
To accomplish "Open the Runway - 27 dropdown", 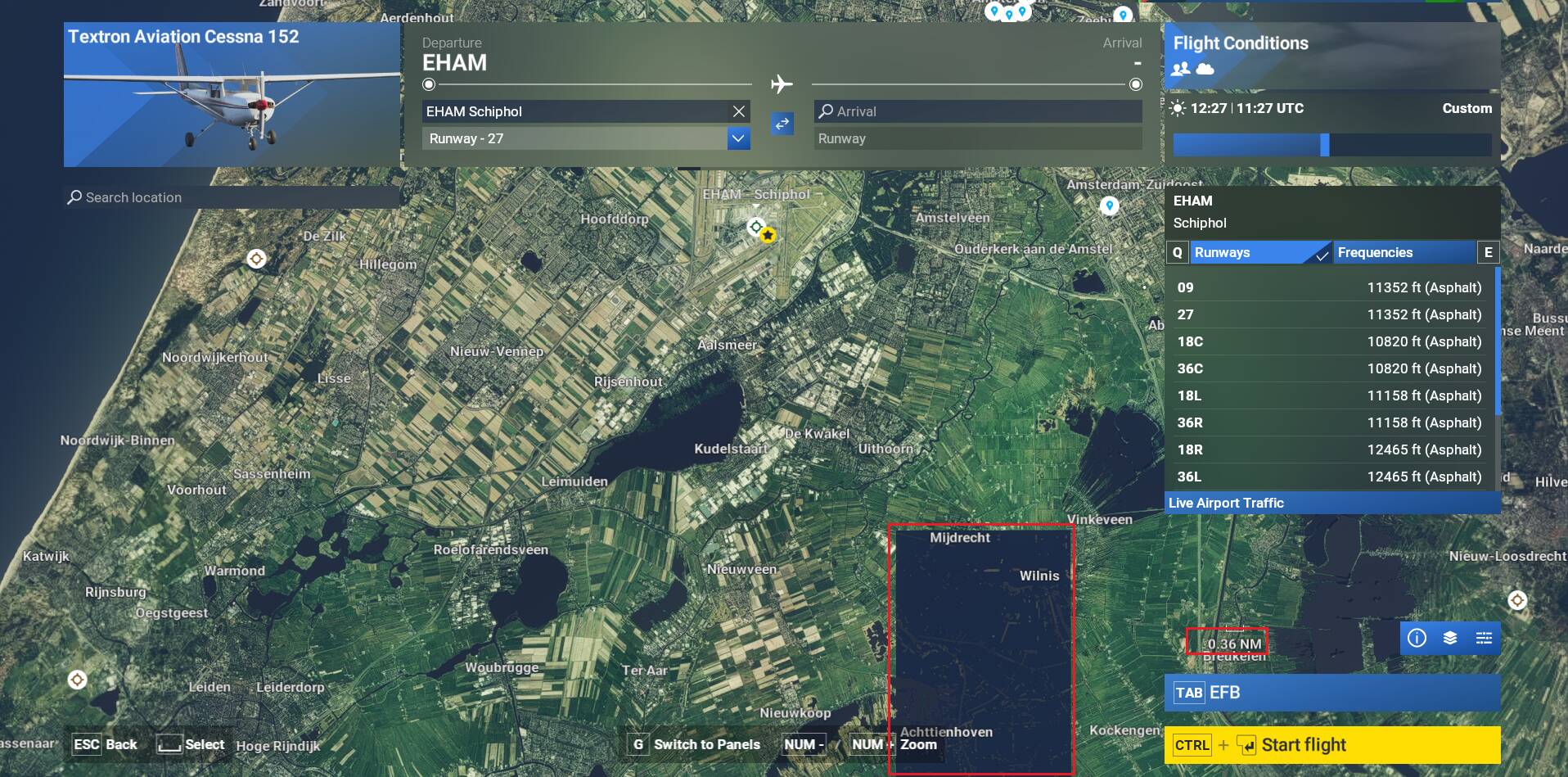I will click(x=738, y=138).
